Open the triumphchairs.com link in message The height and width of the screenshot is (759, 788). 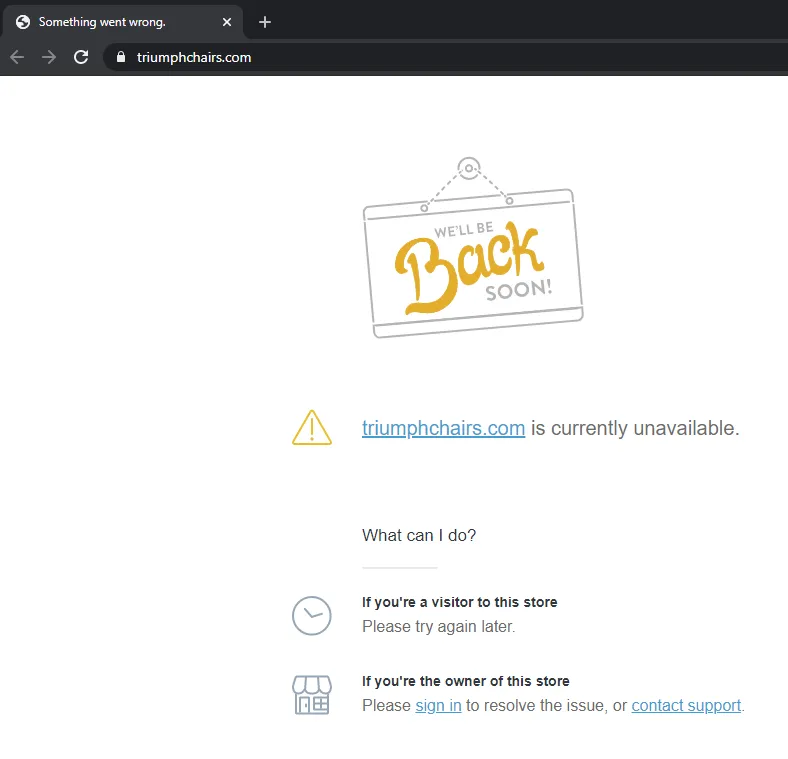coord(443,428)
